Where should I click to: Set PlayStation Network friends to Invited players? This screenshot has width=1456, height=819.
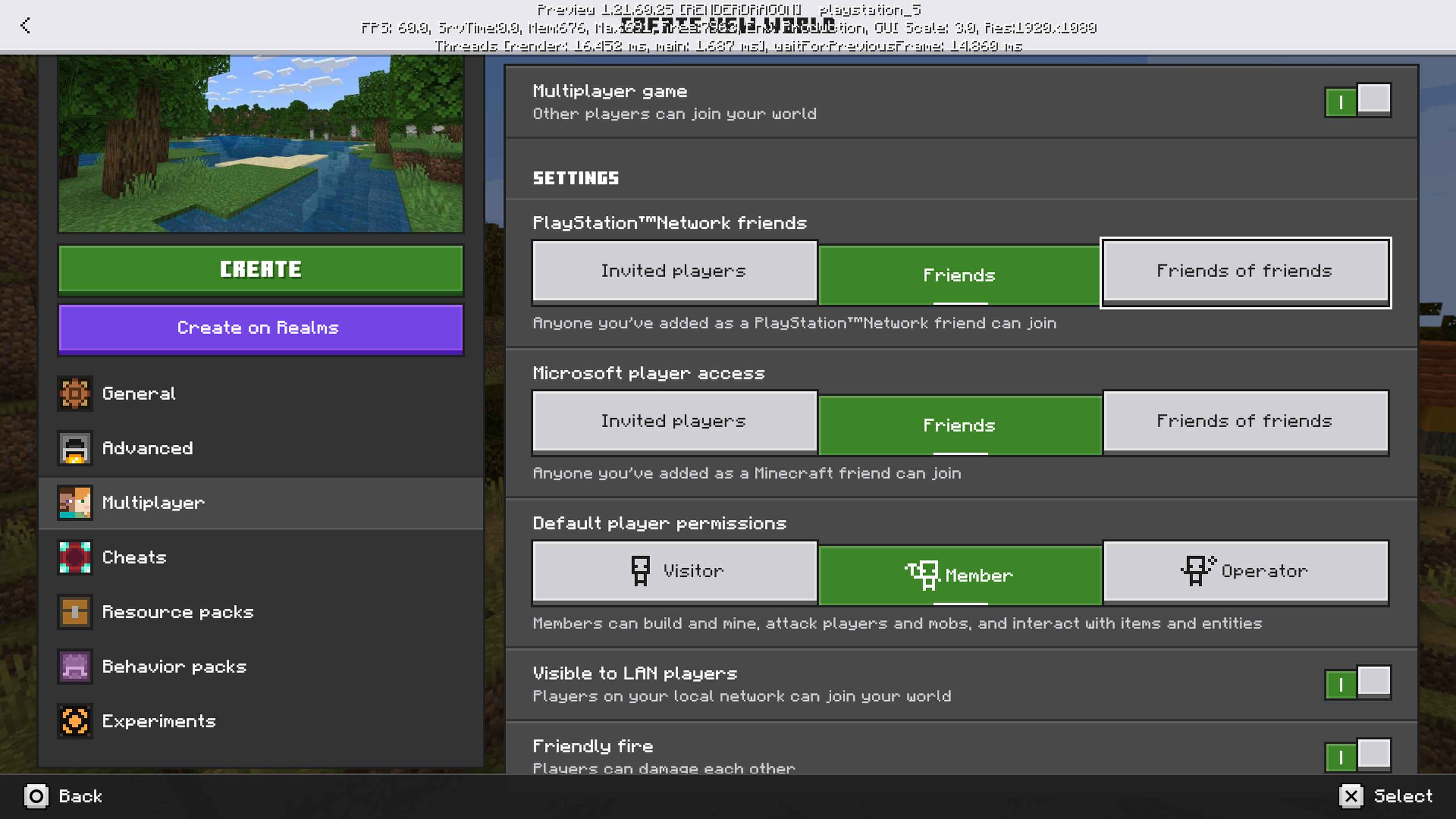(674, 271)
